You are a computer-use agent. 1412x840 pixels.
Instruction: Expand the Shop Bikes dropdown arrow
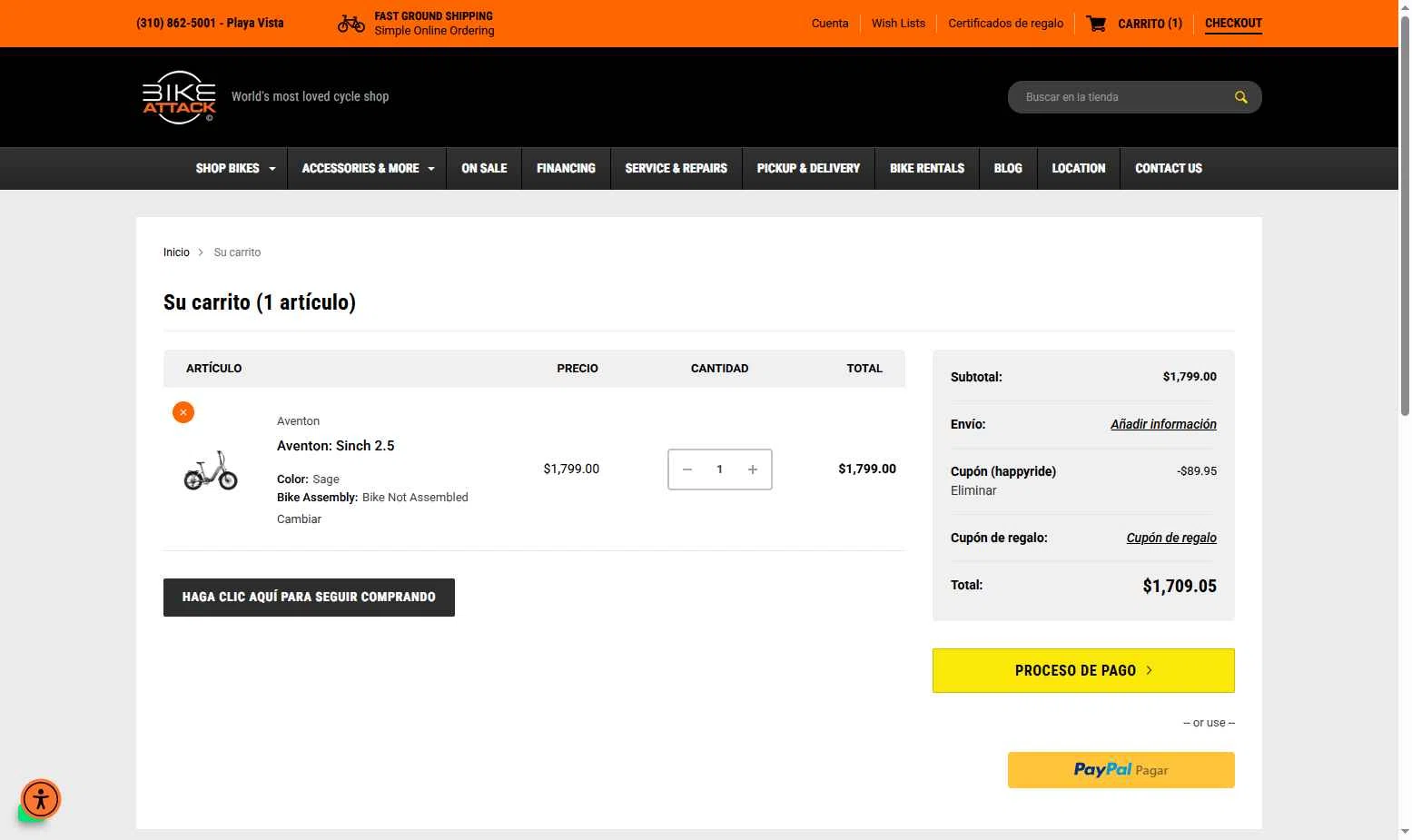pos(272,169)
